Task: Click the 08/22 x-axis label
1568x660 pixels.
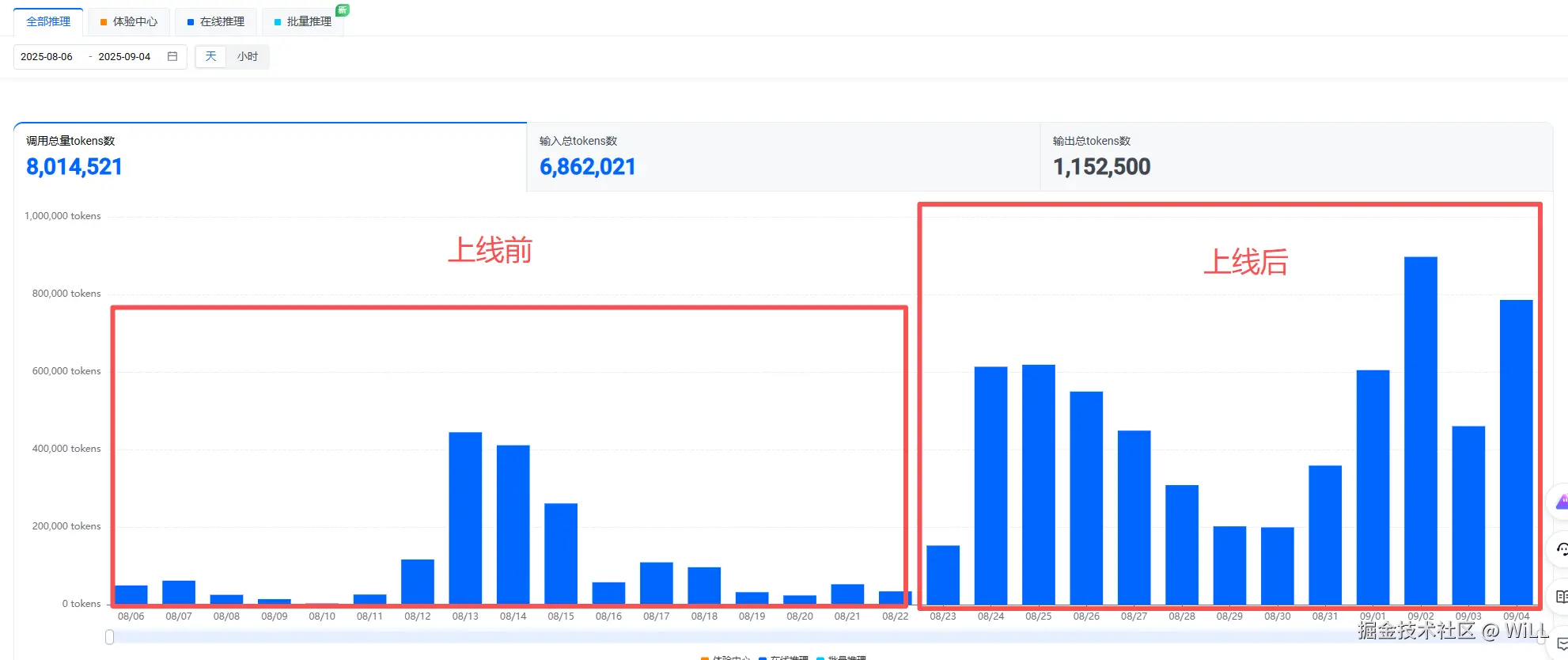Action: 896,616
